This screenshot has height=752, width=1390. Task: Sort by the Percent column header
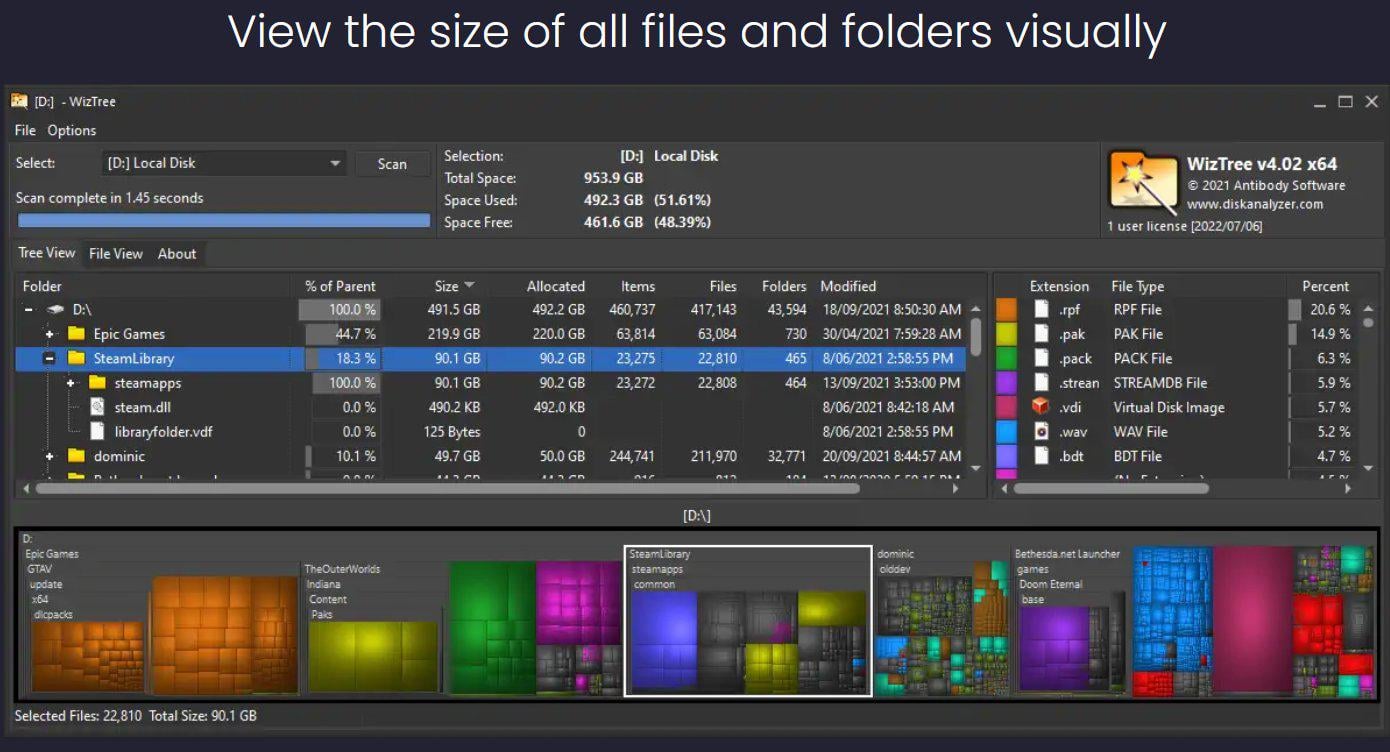click(1325, 286)
